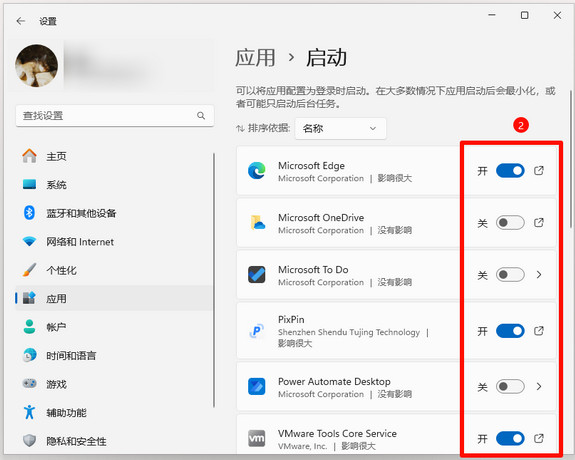Open Microsoft Edge external link icon
This screenshot has width=575, height=460.
[539, 170]
